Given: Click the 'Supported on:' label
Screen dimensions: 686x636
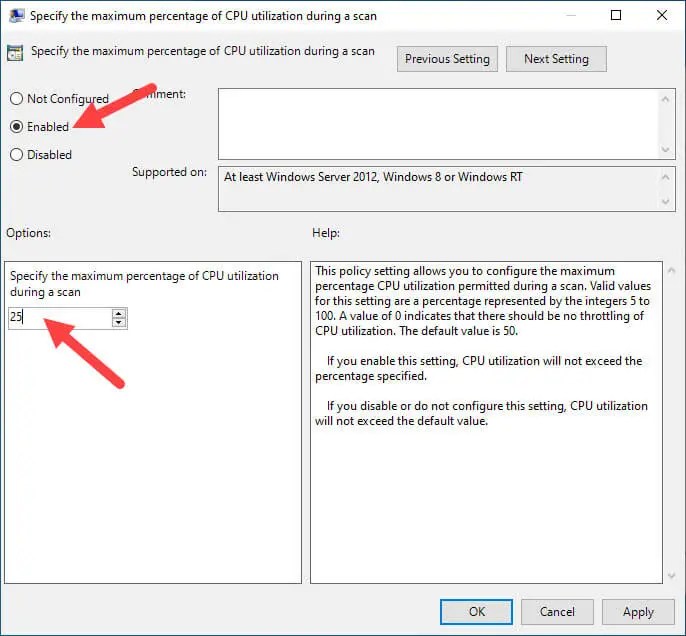Looking at the screenshot, I should [170, 172].
